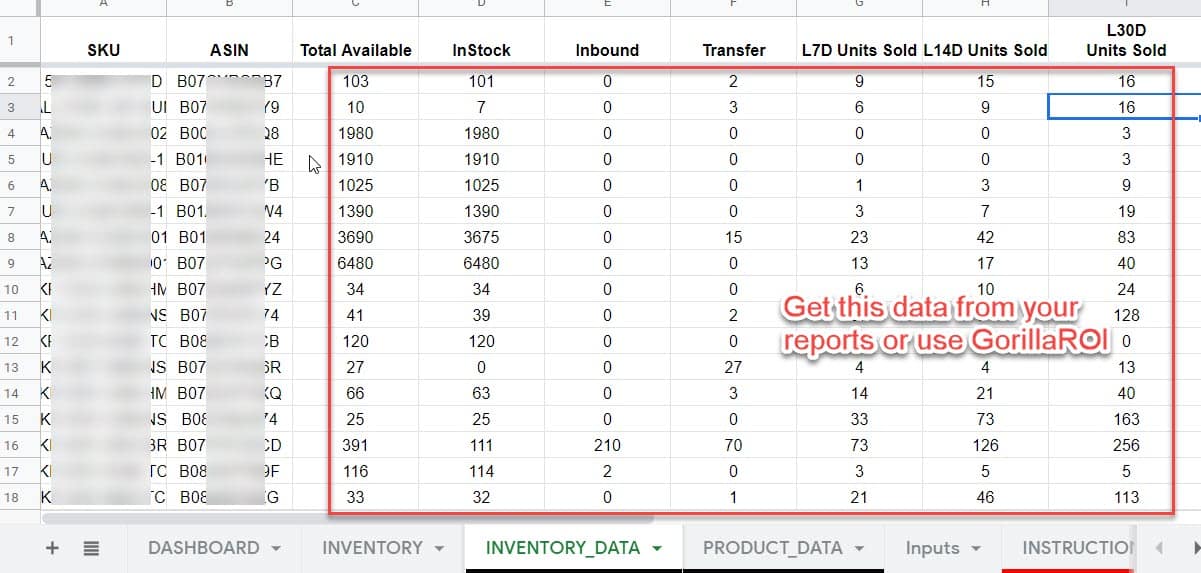The image size is (1201, 573).
Task: Select the Transfer cell with value 27
Action: point(733,367)
